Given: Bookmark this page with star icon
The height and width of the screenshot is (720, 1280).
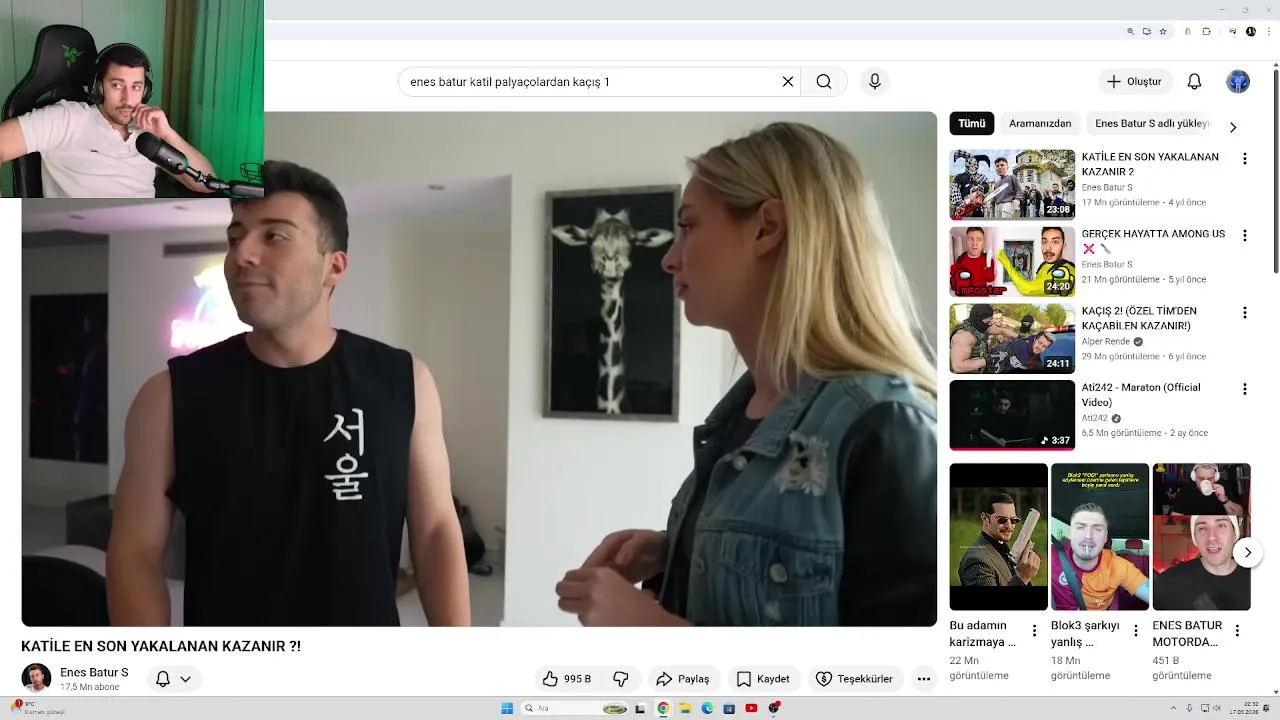Looking at the screenshot, I should (x=1162, y=31).
